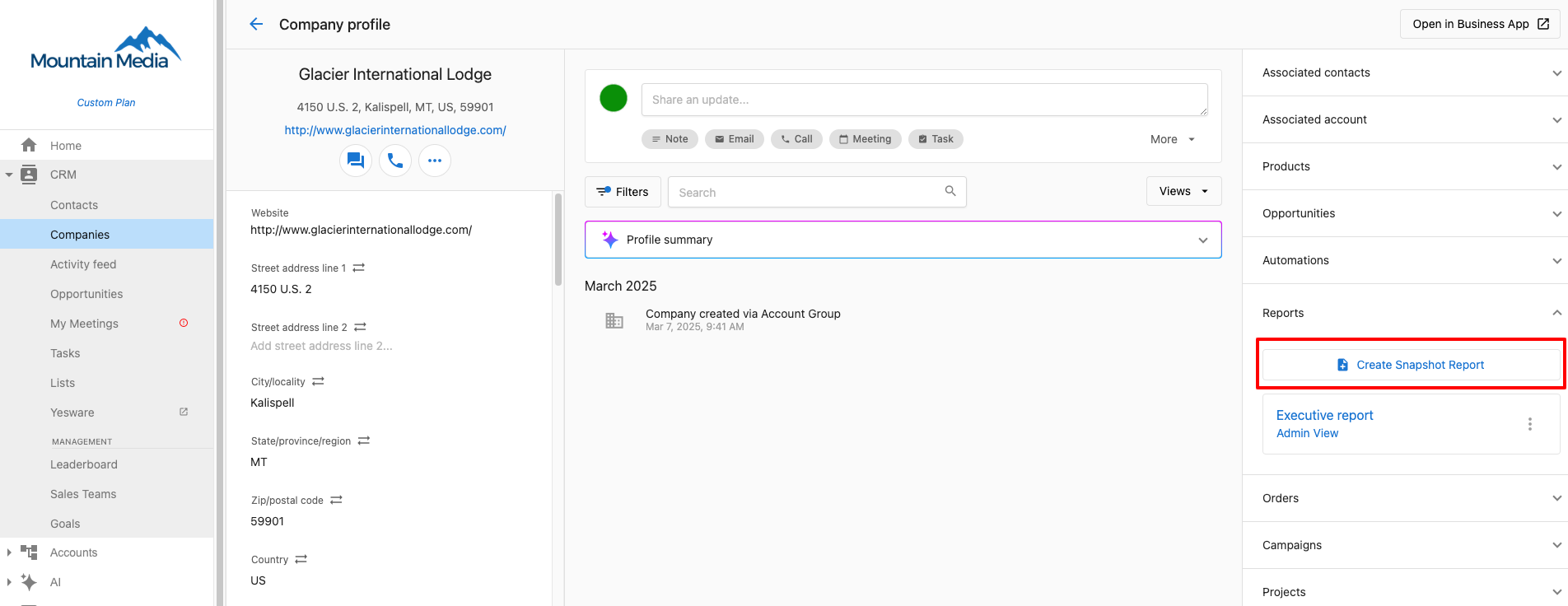This screenshot has width=1568, height=606.
Task: Click the back arrow beside Company profile
Action: (x=256, y=24)
